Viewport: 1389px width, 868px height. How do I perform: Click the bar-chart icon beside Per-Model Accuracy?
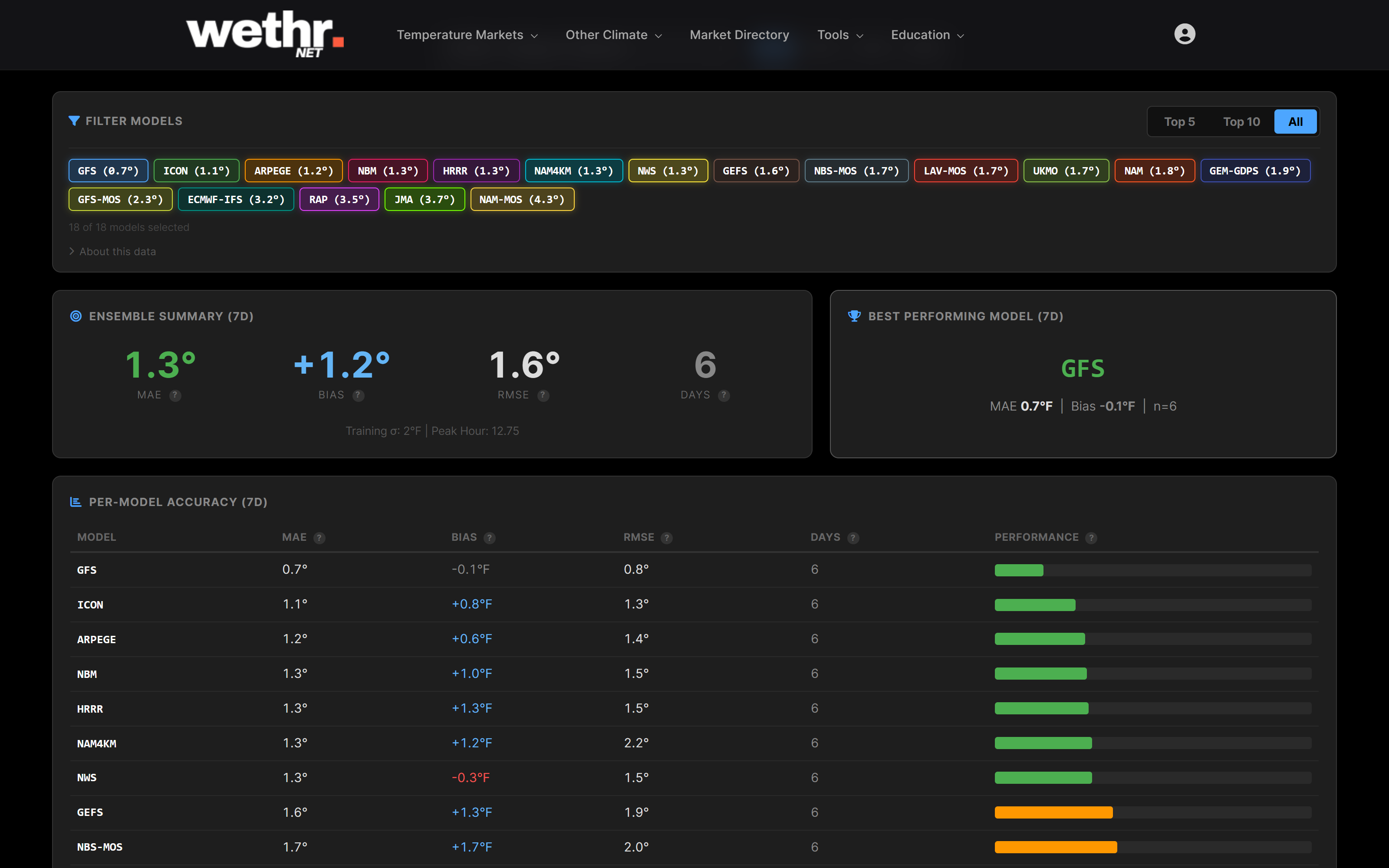tap(75, 501)
